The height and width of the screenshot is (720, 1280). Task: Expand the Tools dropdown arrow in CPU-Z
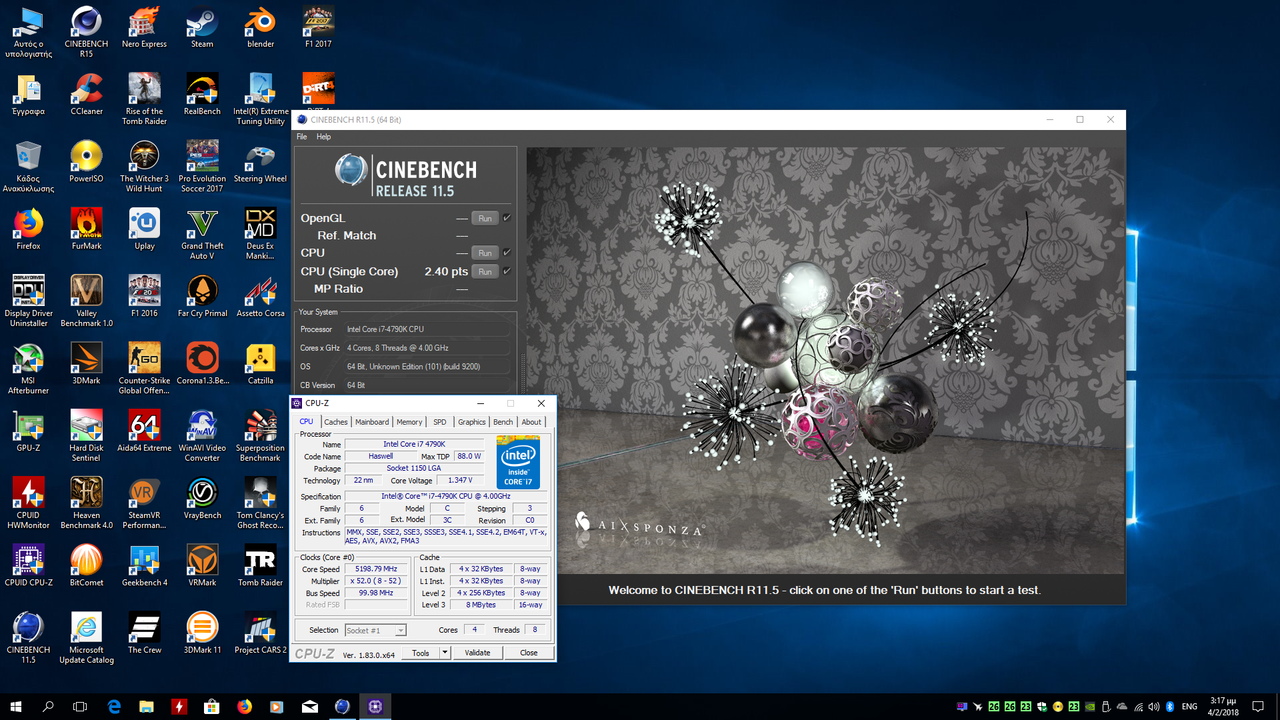click(444, 653)
